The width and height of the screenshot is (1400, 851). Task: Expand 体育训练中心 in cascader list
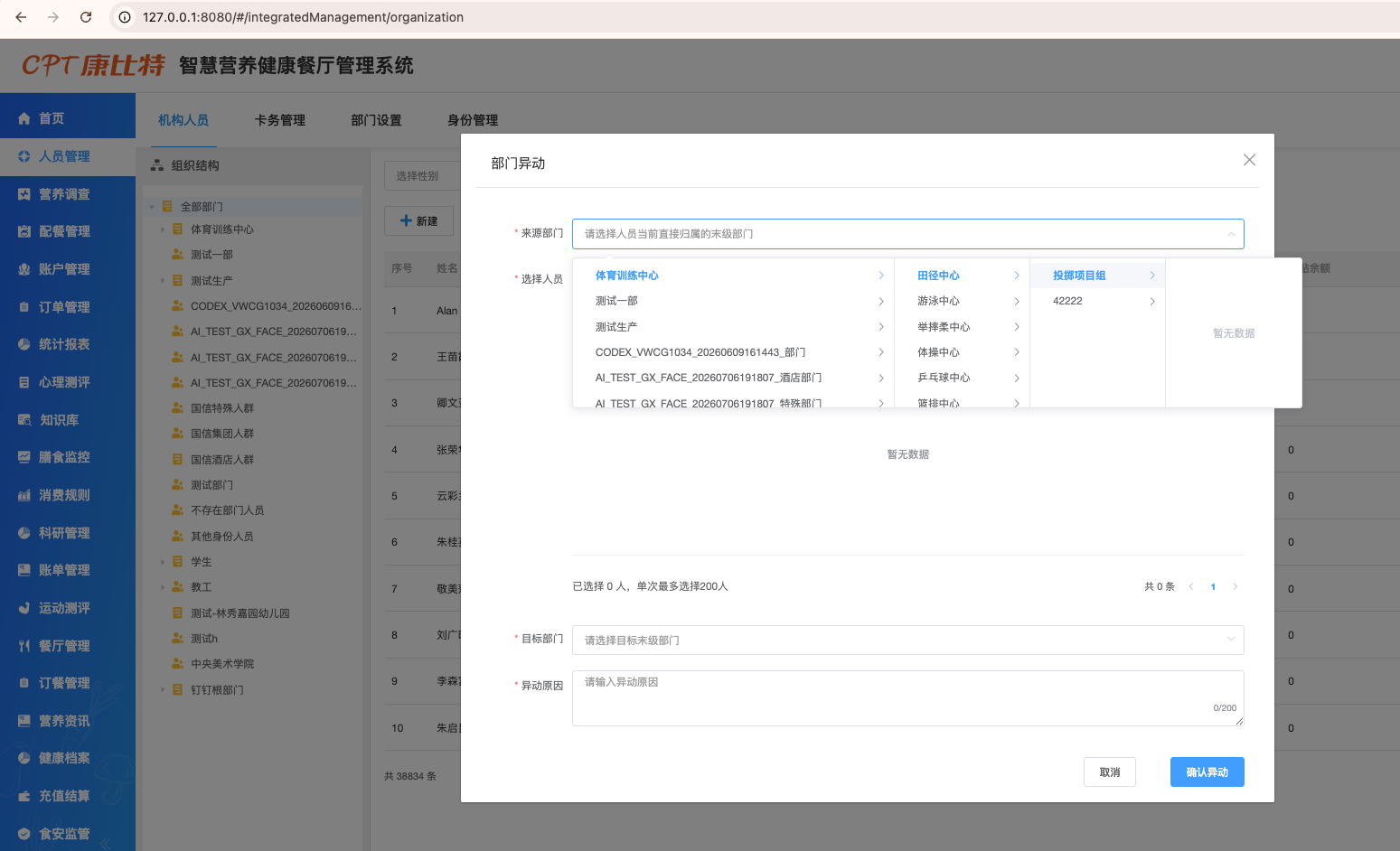tap(881, 276)
